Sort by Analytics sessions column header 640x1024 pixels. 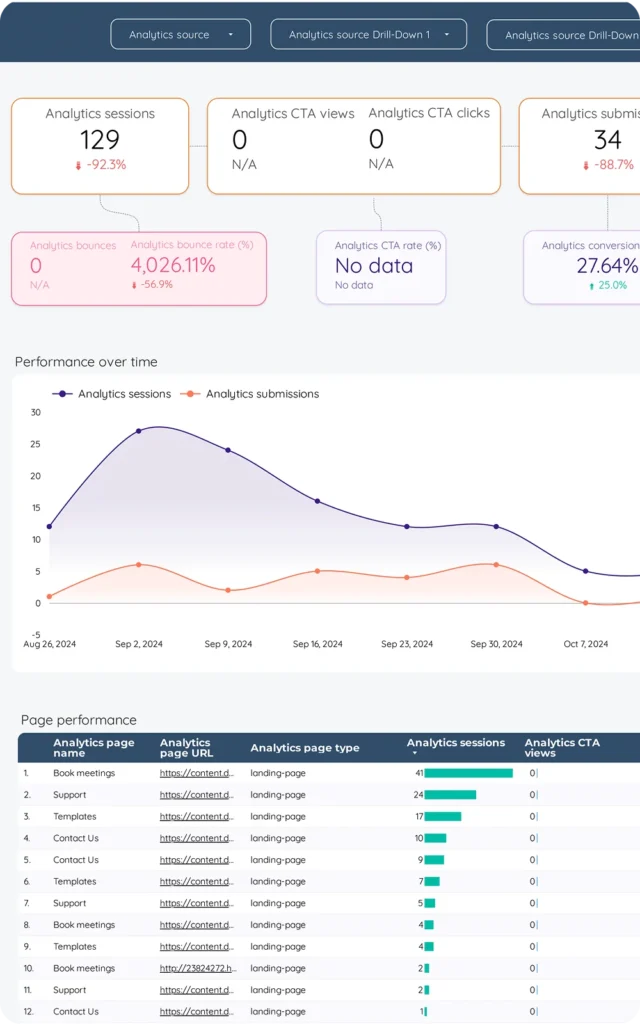456,743
